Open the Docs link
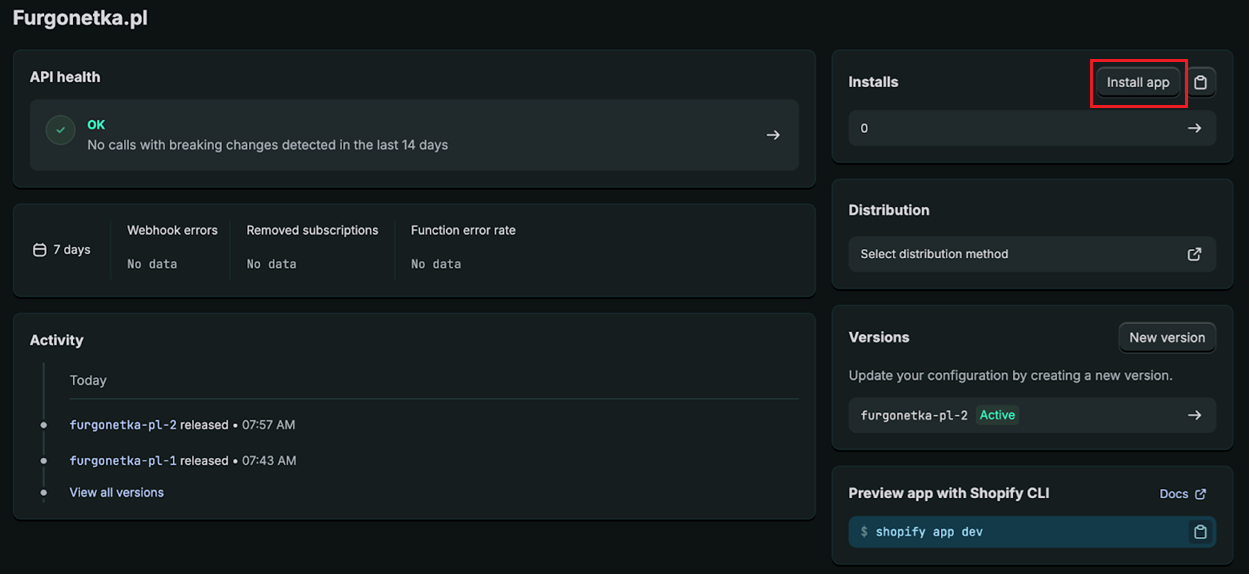Image resolution: width=1249 pixels, height=574 pixels. pos(1174,494)
